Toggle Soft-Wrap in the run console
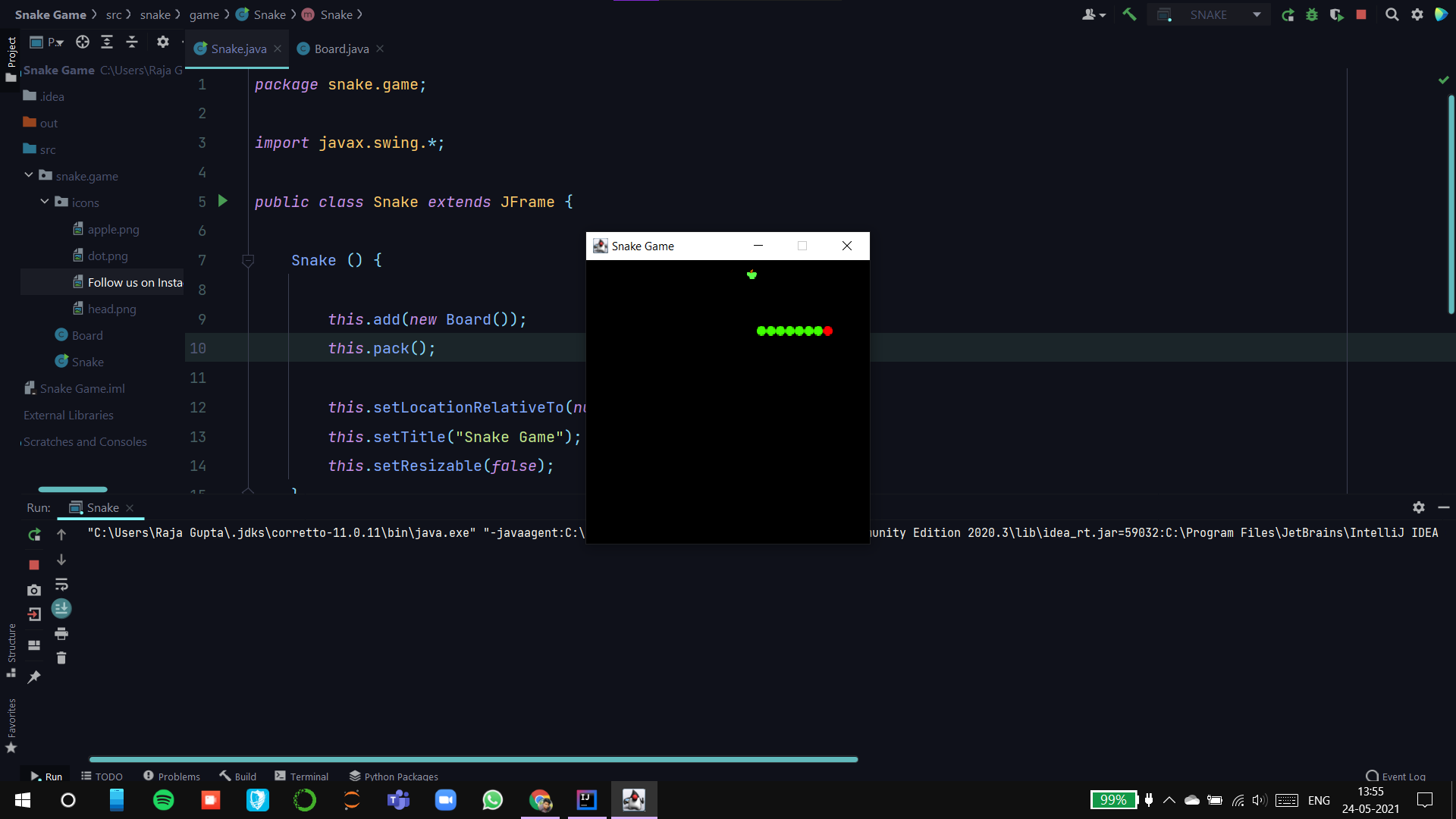The width and height of the screenshot is (1456, 819). coord(61,585)
